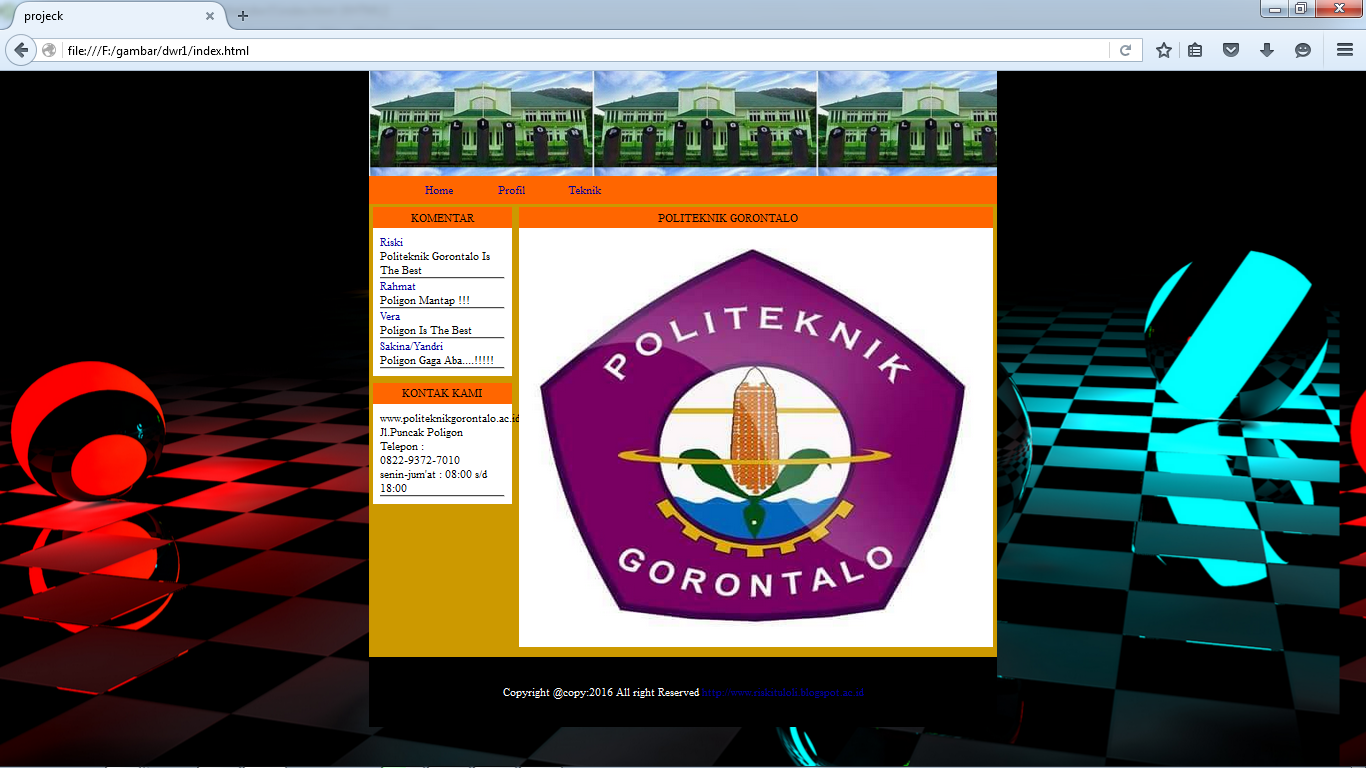Click the Copyright 2016 footer text
The width and height of the screenshot is (1366, 768).
(600, 692)
